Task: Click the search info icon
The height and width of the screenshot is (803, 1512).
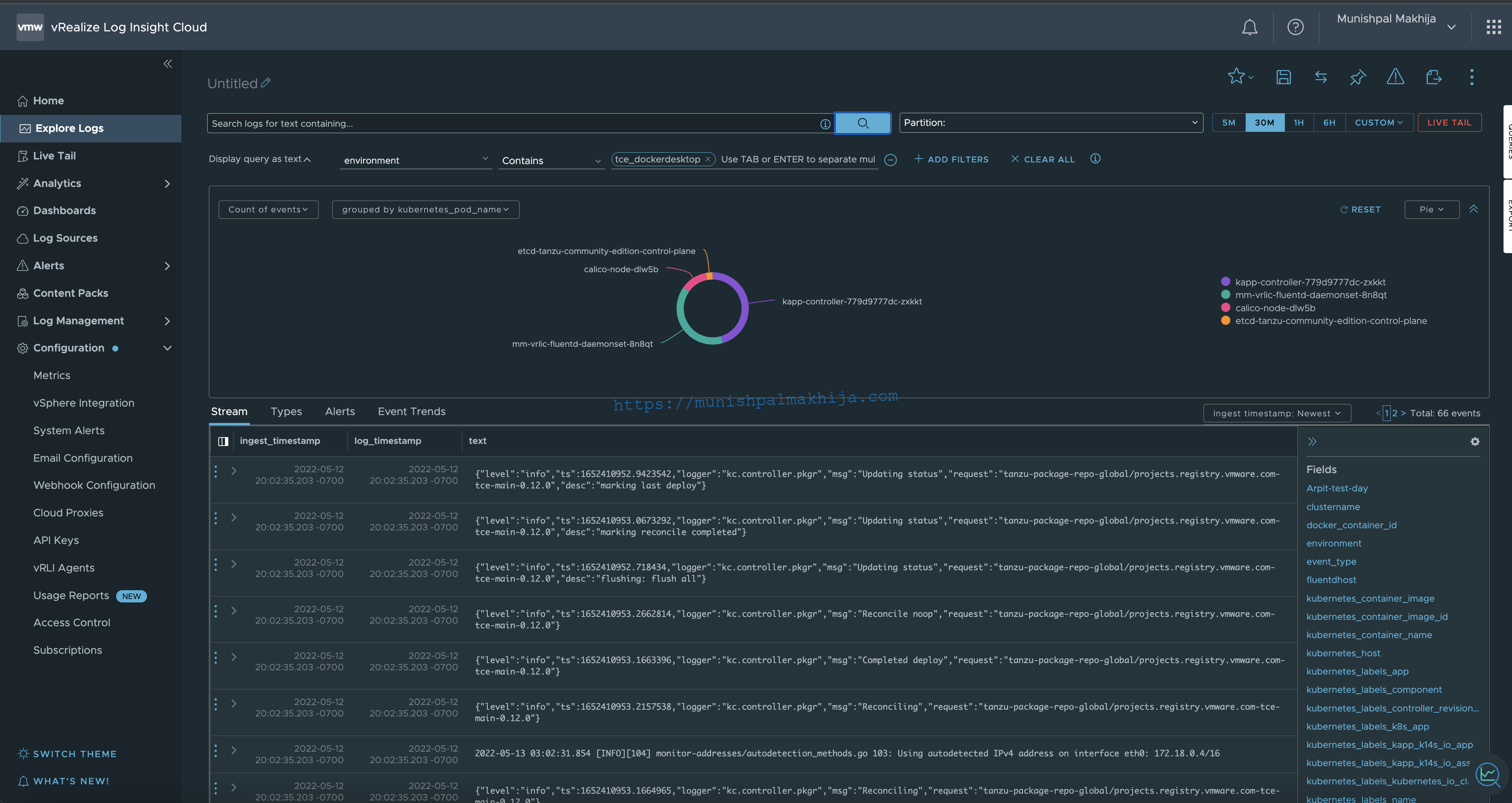Action: point(825,123)
